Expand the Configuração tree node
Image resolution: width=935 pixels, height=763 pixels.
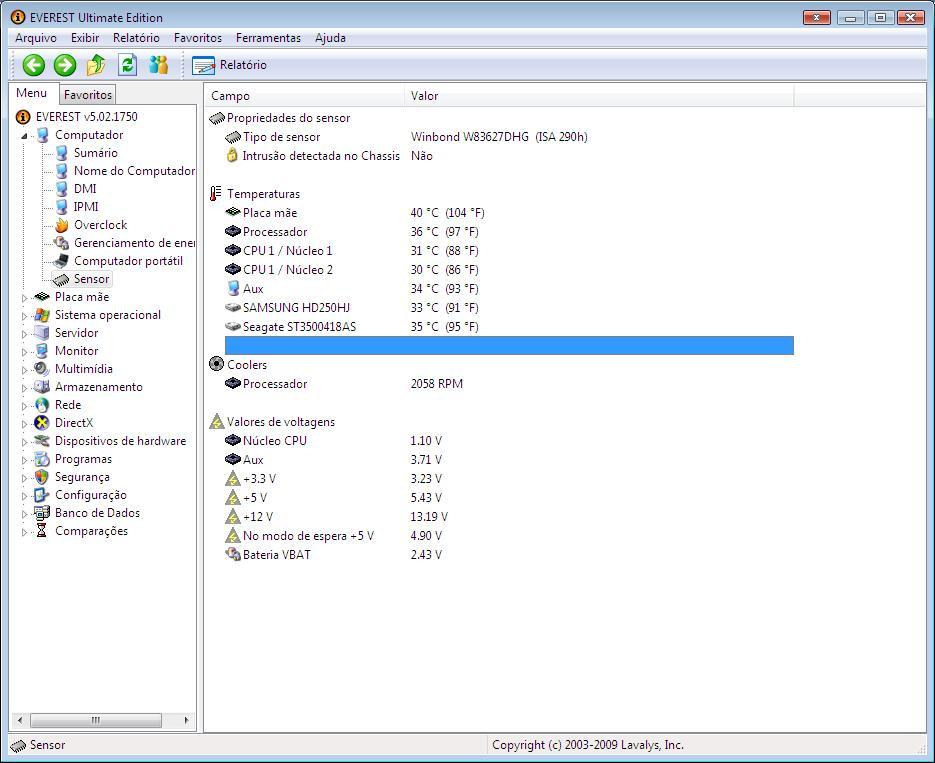tap(24, 496)
